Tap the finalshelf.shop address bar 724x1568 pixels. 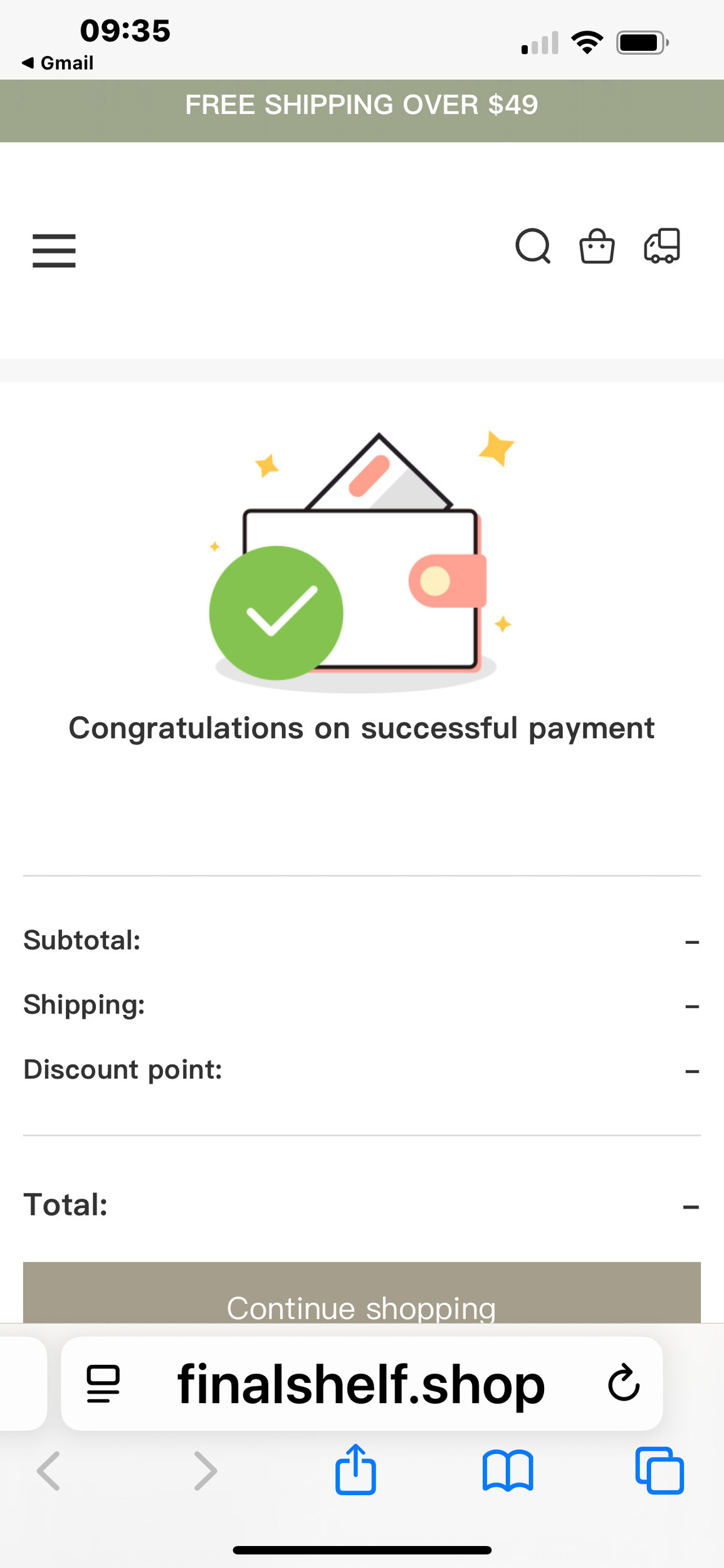[x=362, y=1383]
